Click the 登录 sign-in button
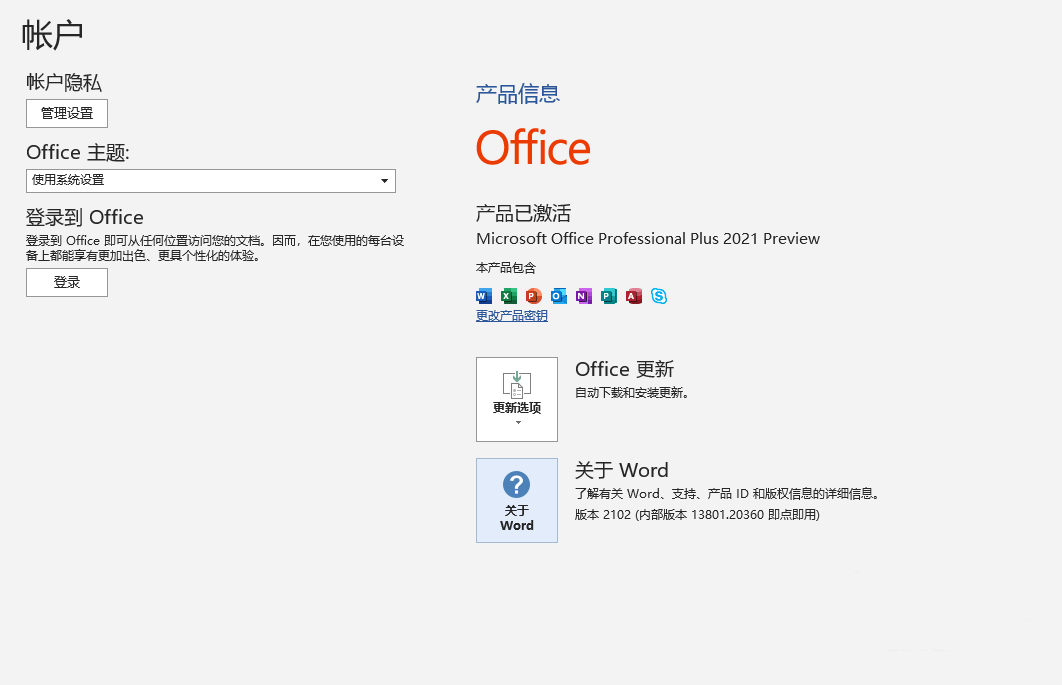Viewport: 1062px width, 685px height. [67, 283]
